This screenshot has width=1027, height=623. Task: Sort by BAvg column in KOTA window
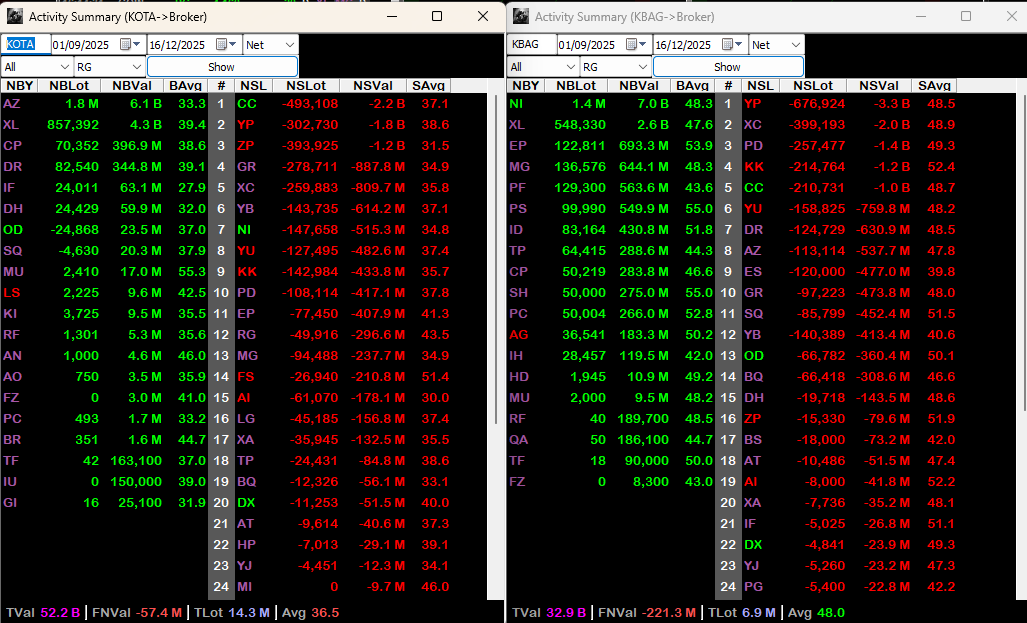(x=185, y=86)
